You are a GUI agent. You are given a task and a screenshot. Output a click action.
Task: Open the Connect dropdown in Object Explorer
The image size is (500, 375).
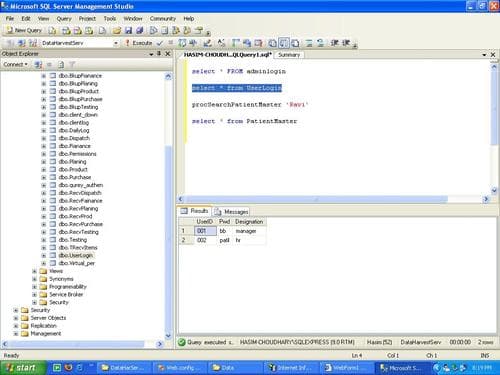[15, 64]
